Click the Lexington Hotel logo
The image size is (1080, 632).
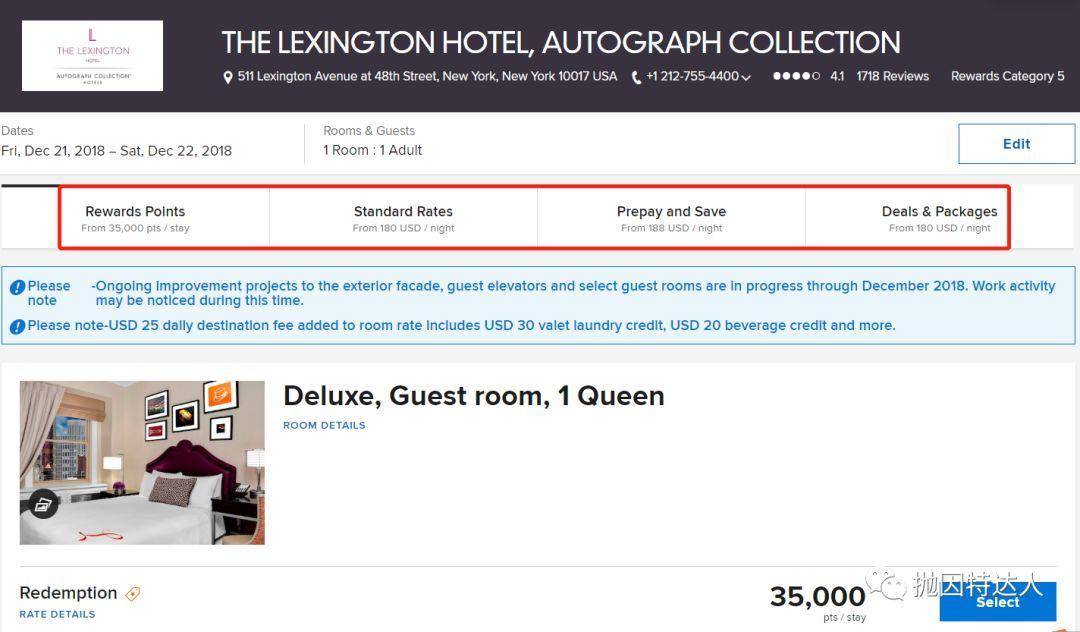click(92, 56)
